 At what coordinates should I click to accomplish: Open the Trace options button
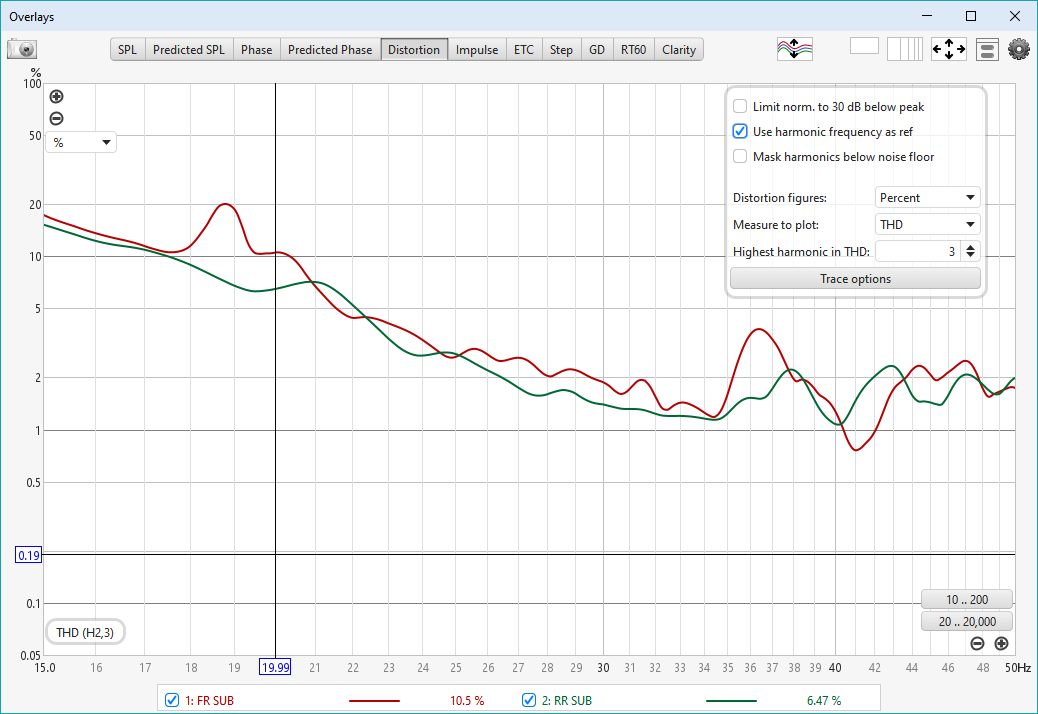(855, 279)
